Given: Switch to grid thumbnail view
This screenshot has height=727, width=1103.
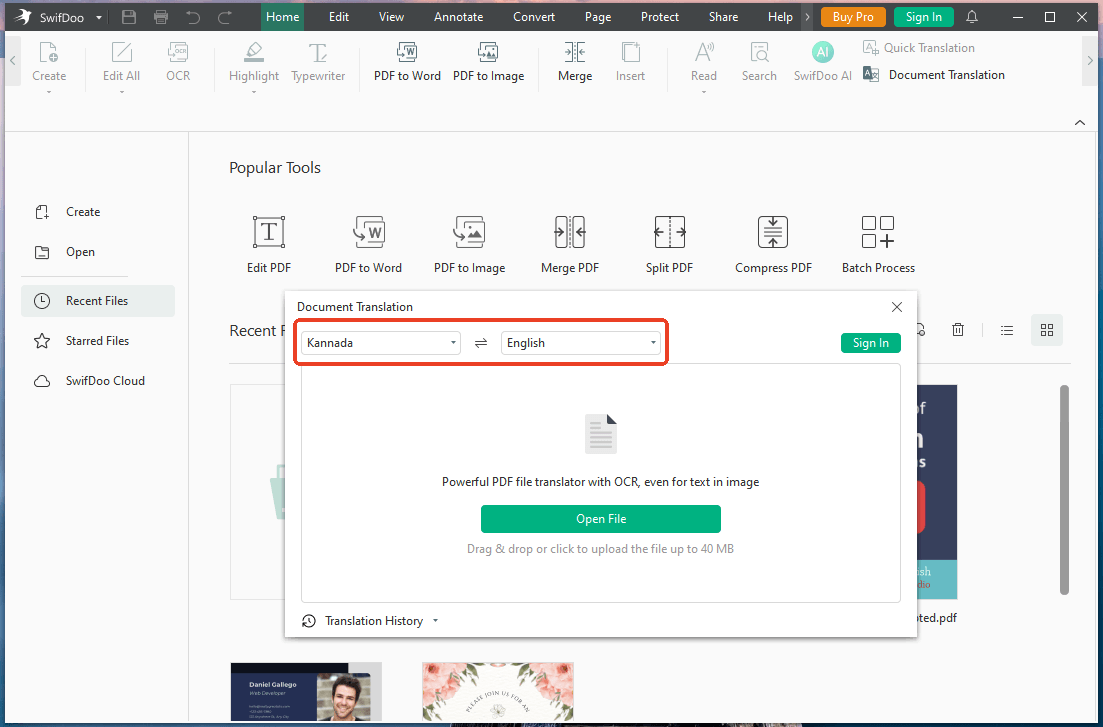Looking at the screenshot, I should (x=1047, y=330).
